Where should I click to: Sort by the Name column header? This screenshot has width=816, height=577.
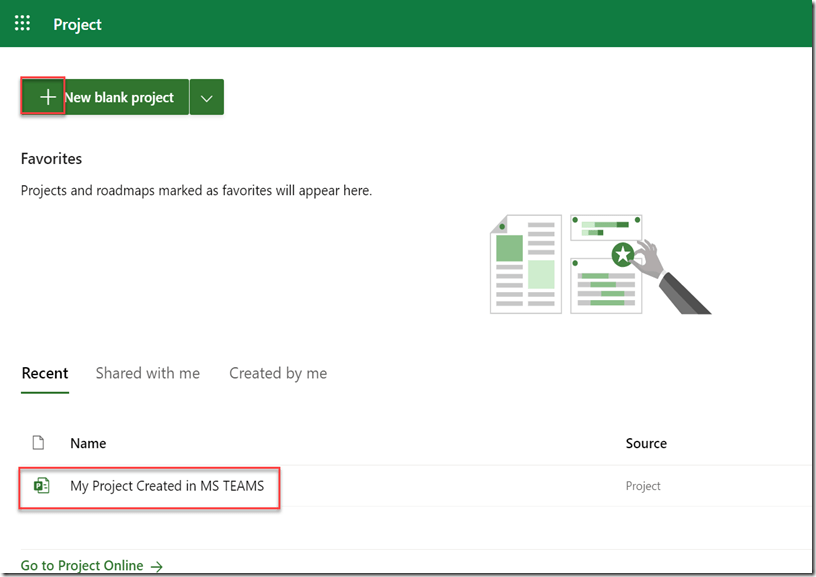click(88, 443)
